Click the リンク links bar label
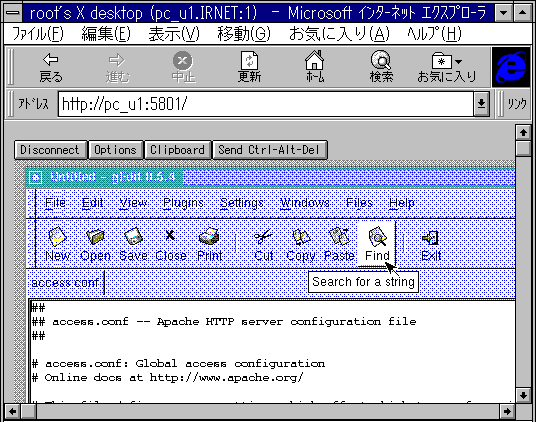Viewport: 536px width, 422px height. click(517, 104)
